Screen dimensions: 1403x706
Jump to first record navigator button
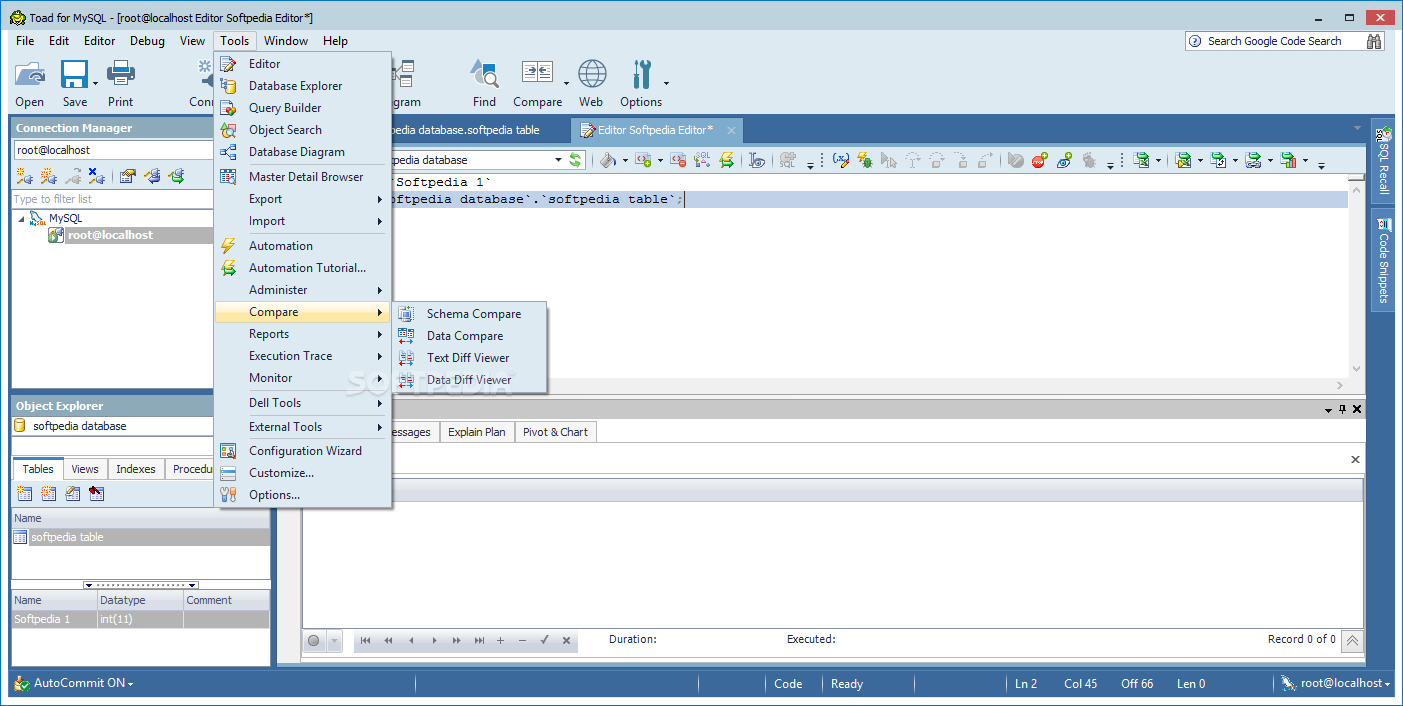(365, 641)
